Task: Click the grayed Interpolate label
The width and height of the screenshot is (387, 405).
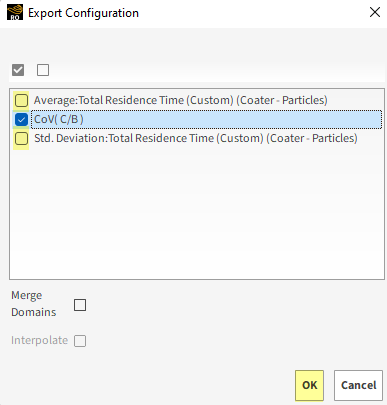Action: 39,340
